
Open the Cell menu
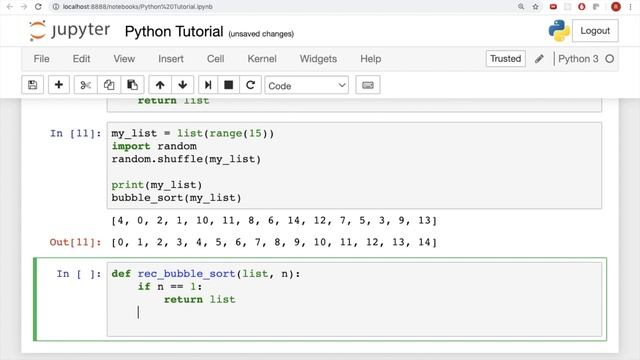tap(216, 59)
